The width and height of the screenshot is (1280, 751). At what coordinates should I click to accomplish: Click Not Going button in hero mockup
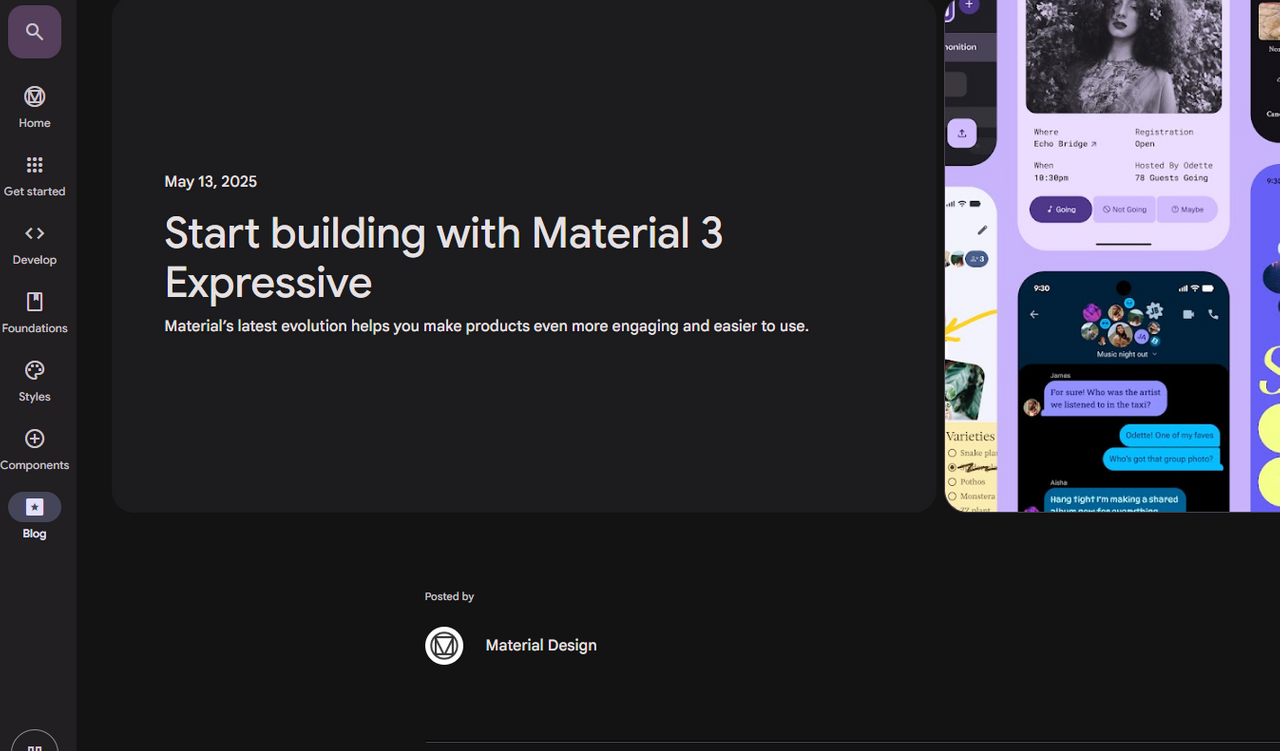coord(1124,209)
